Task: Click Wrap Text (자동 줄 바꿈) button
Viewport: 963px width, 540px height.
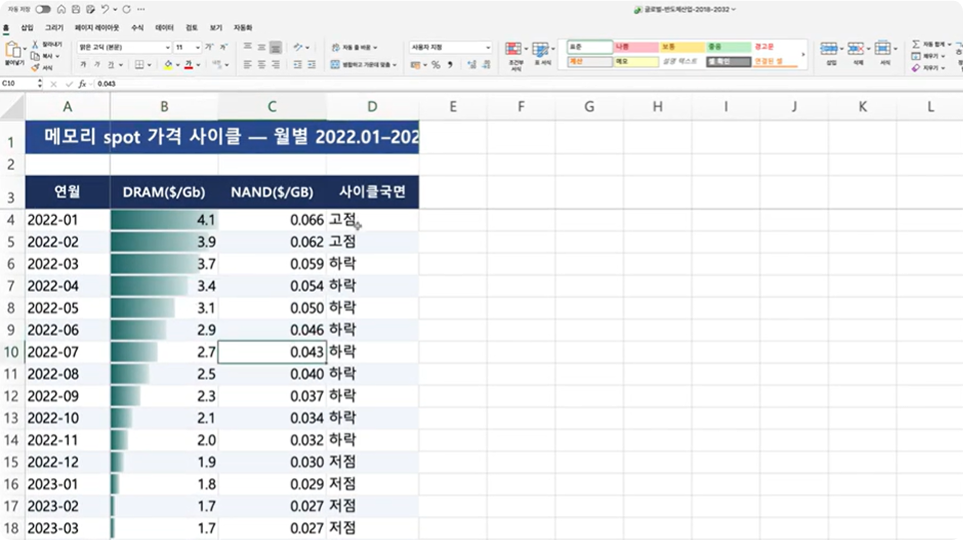Action: (354, 47)
